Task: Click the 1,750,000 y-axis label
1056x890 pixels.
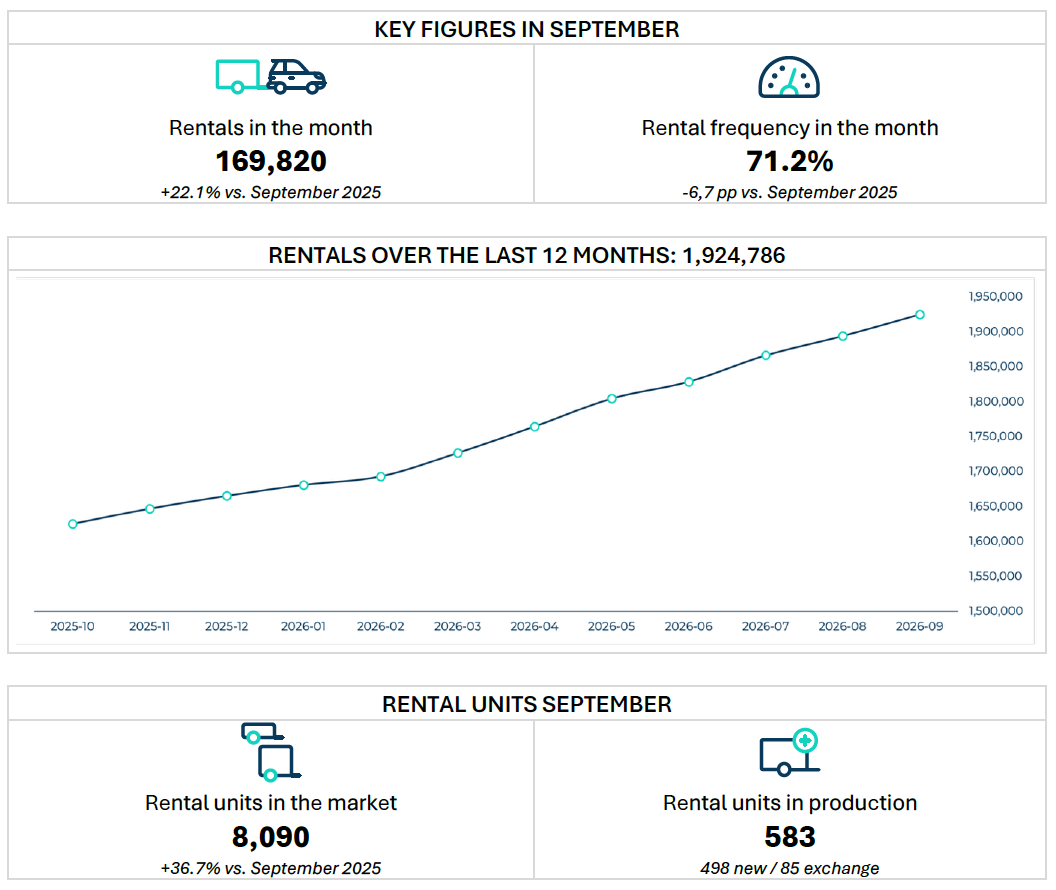Action: 995,436
